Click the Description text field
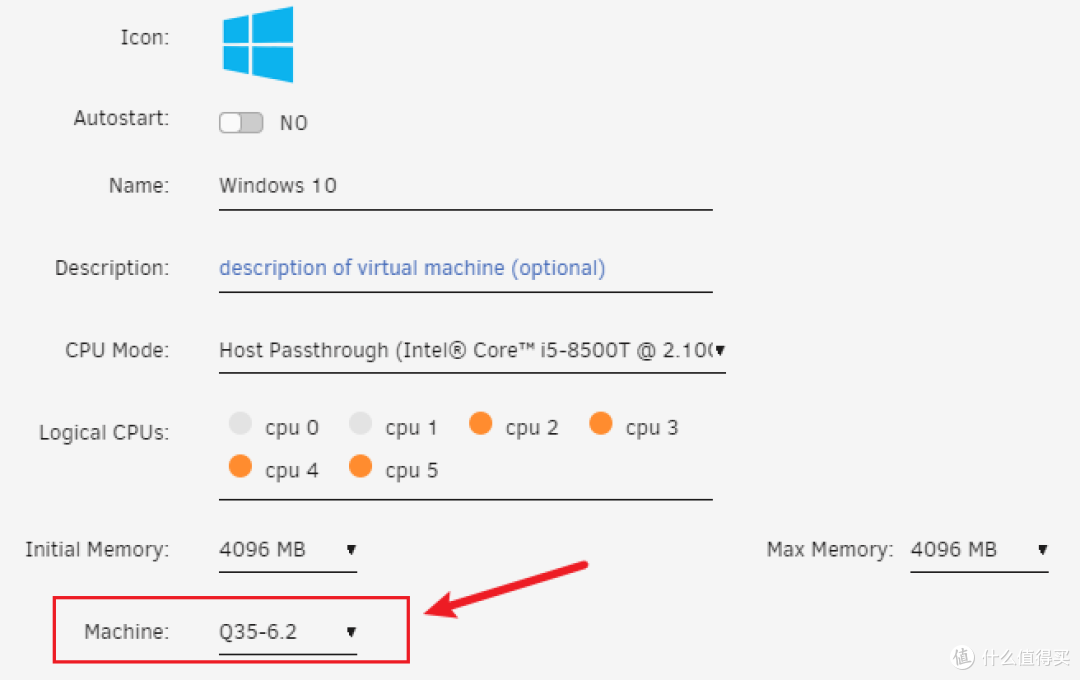Screen dimensions: 1080x680 465,268
